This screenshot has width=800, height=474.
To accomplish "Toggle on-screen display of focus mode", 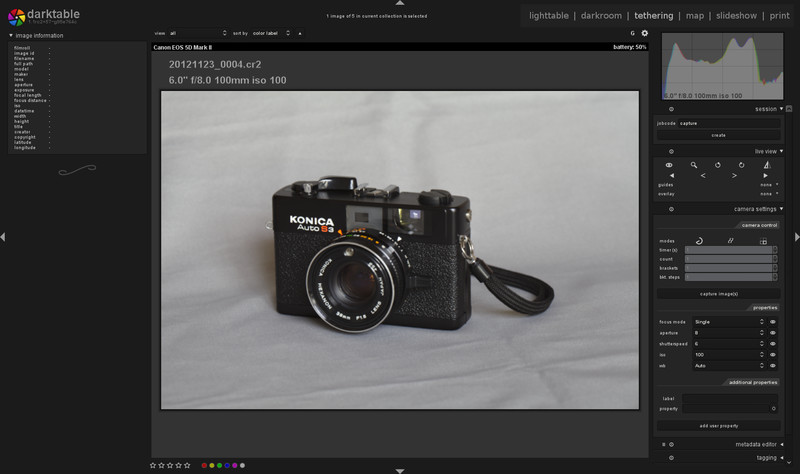I will click(772, 322).
